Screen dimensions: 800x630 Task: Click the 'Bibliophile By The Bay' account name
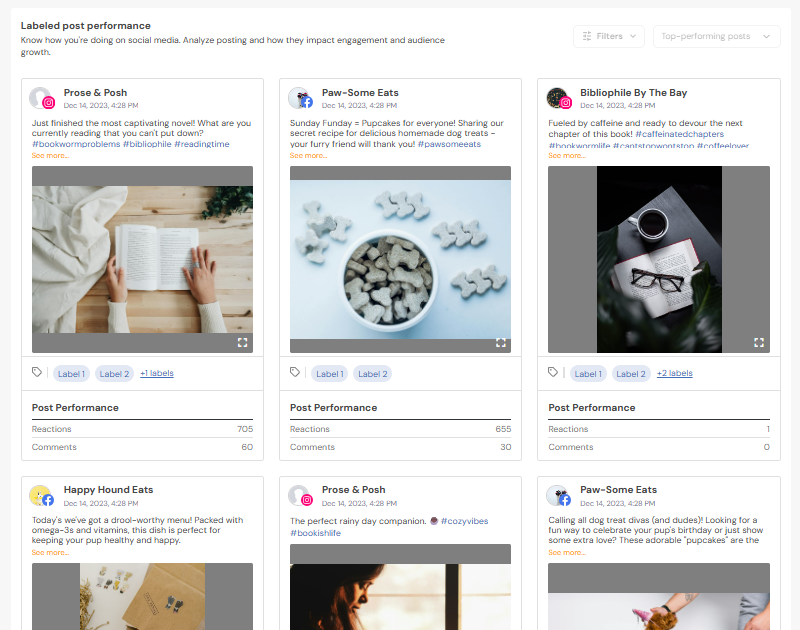coord(633,93)
